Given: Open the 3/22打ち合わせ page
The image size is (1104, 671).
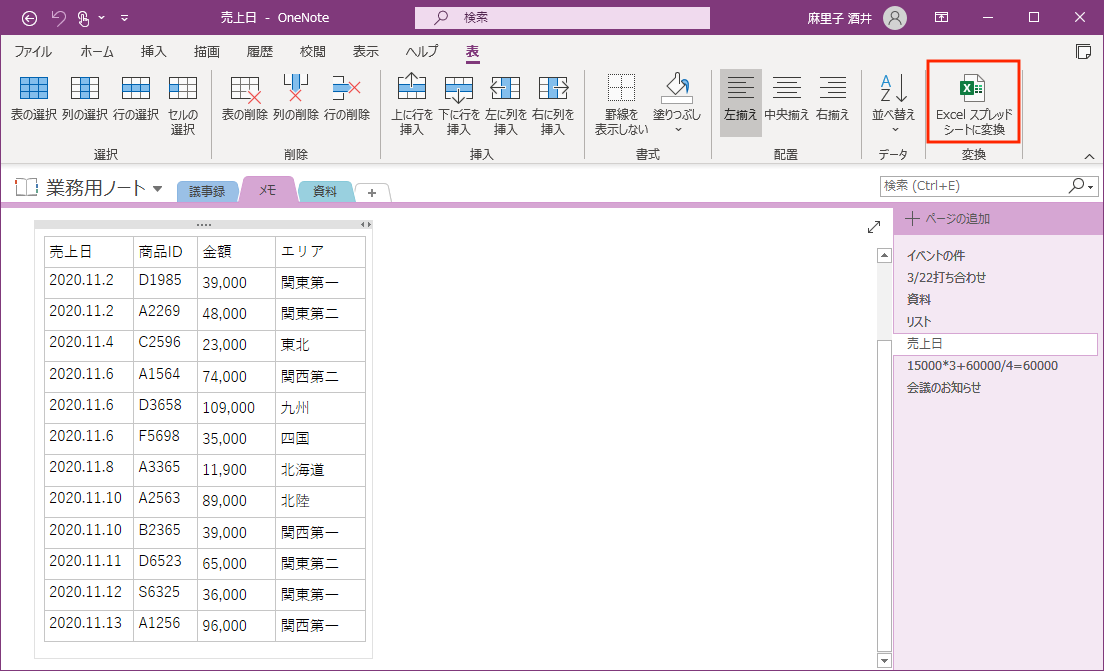Looking at the screenshot, I should [946, 277].
